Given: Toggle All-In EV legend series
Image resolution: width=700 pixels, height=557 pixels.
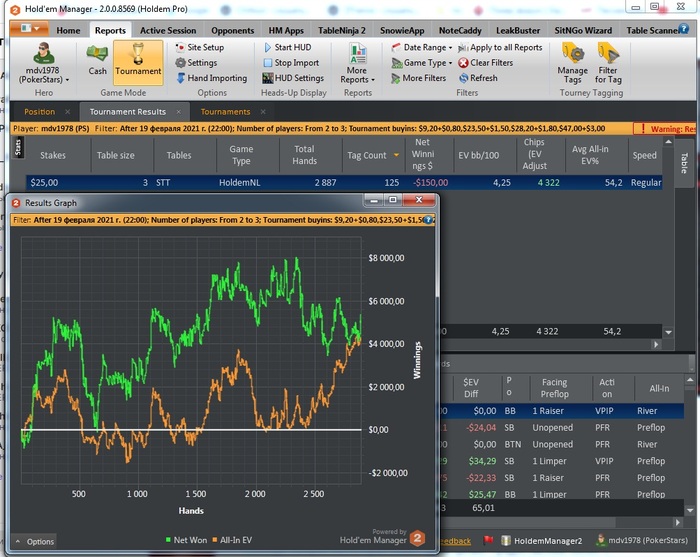Looking at the screenshot, I should tap(232, 540).
